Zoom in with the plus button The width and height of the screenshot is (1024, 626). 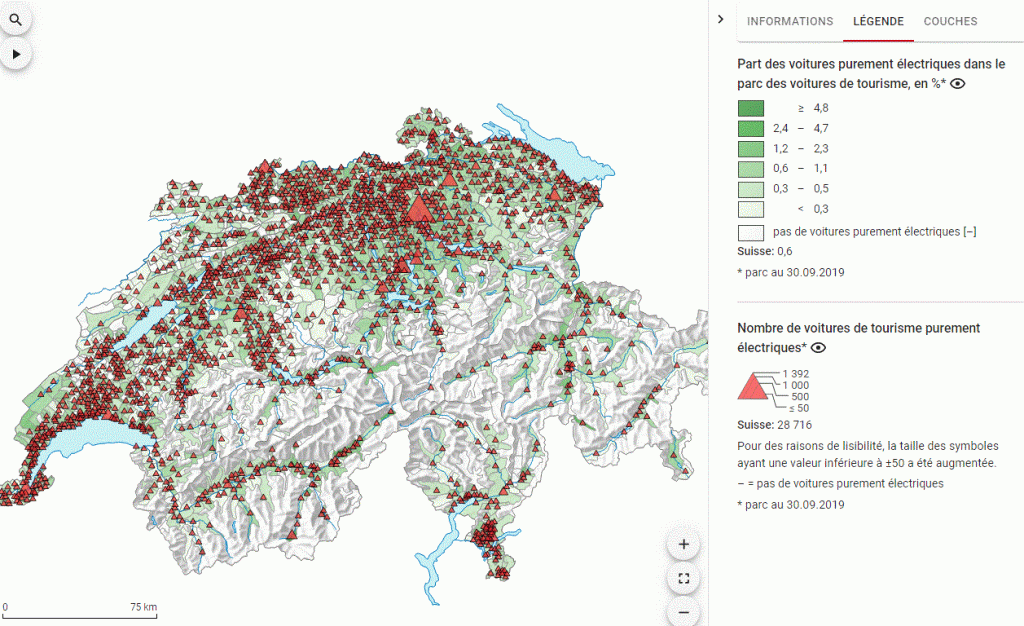684,545
